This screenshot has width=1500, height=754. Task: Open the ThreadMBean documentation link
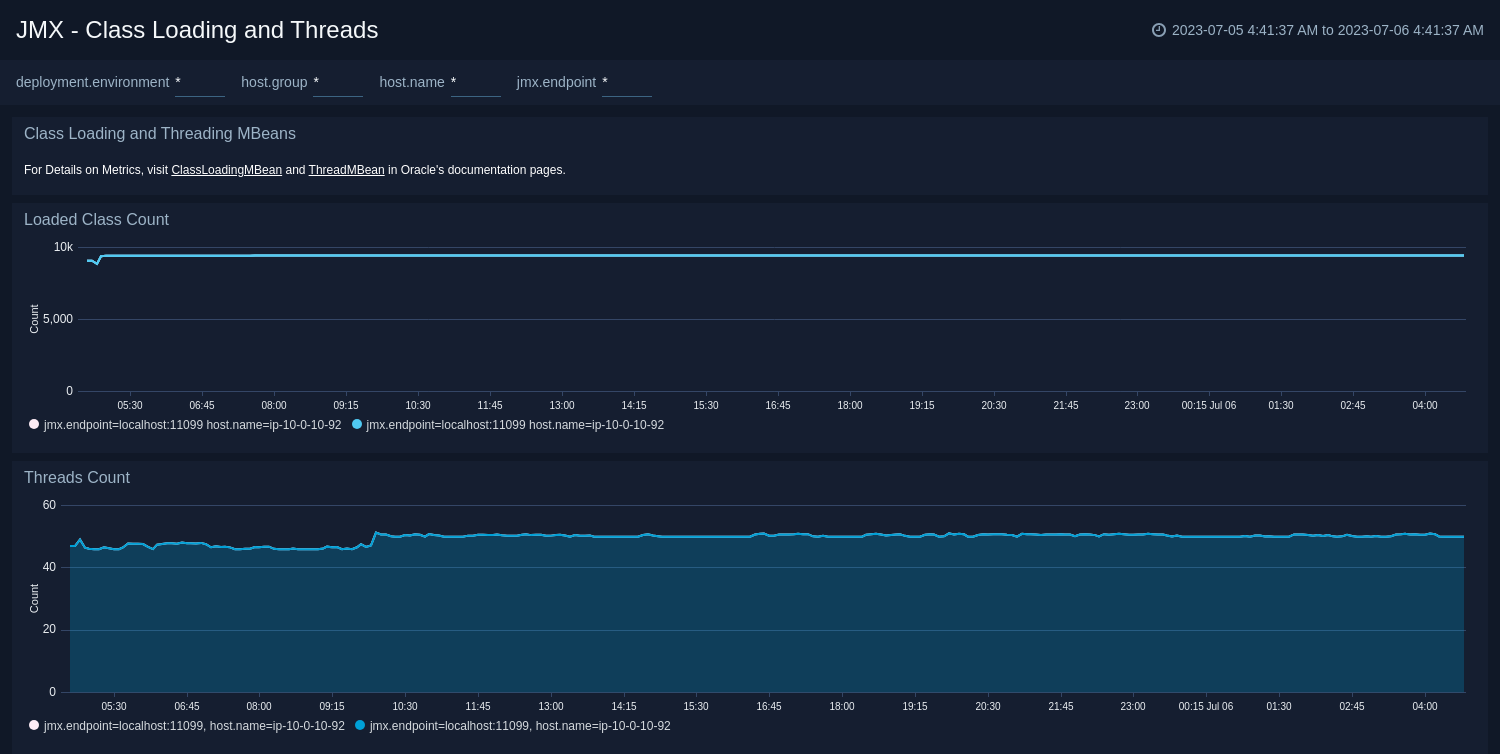[346, 170]
